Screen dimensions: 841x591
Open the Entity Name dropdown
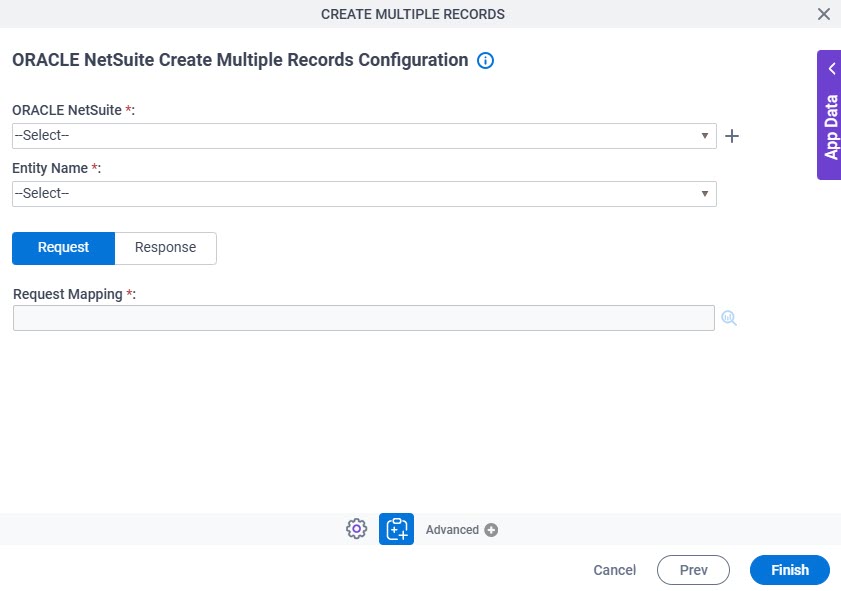364,194
